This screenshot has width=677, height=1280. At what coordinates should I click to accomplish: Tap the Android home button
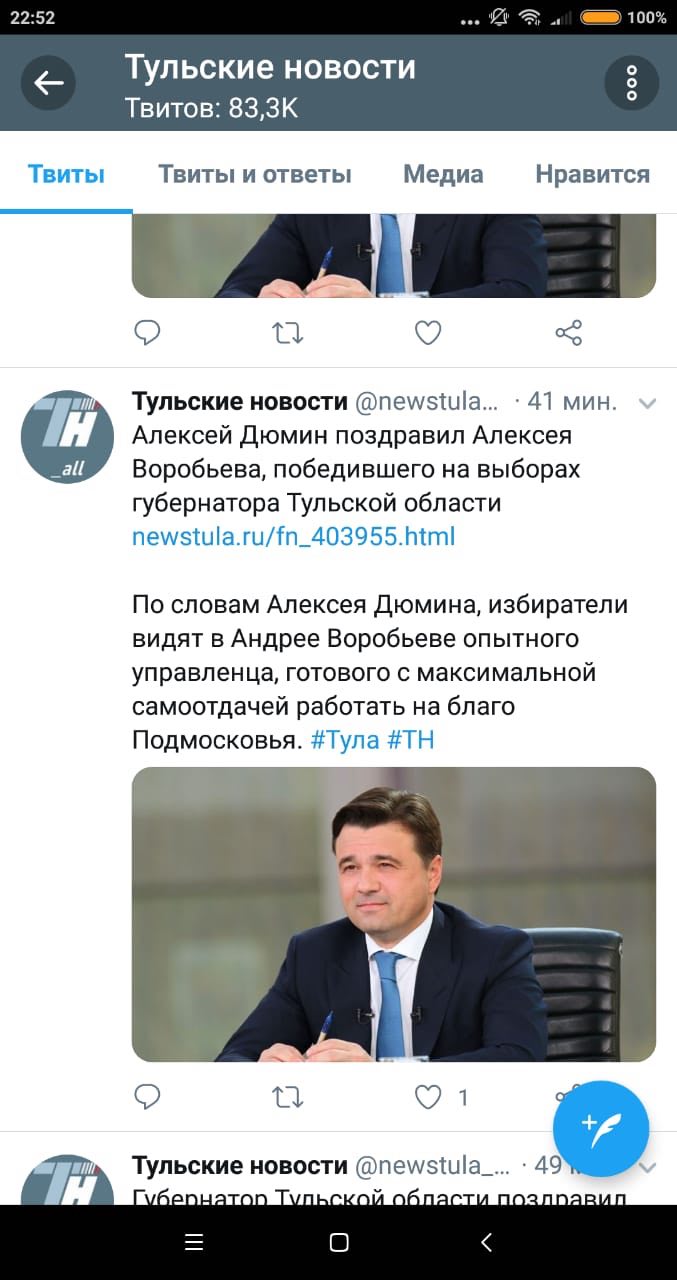coord(339,1242)
